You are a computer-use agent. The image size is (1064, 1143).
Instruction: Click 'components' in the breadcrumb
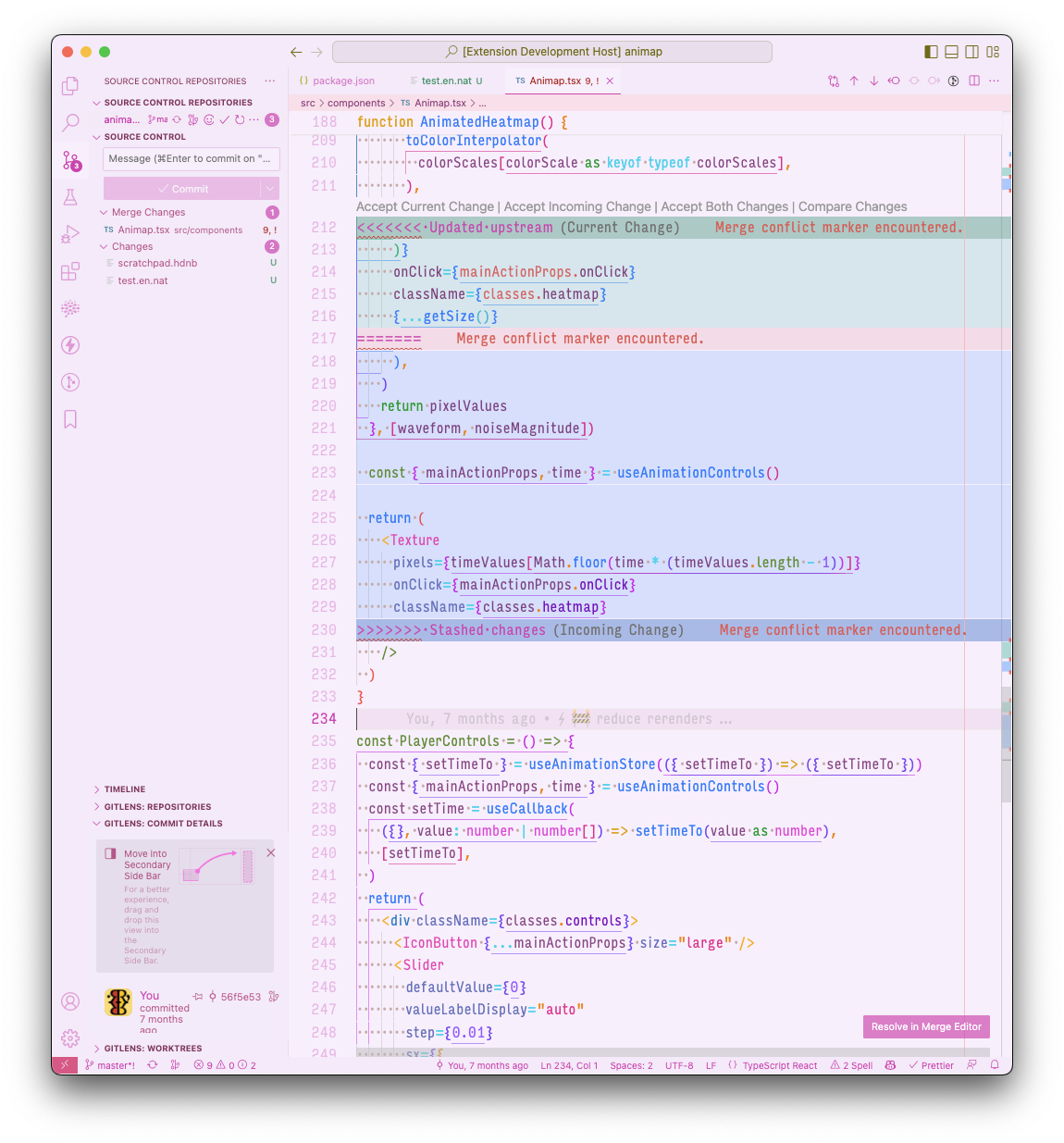point(356,103)
